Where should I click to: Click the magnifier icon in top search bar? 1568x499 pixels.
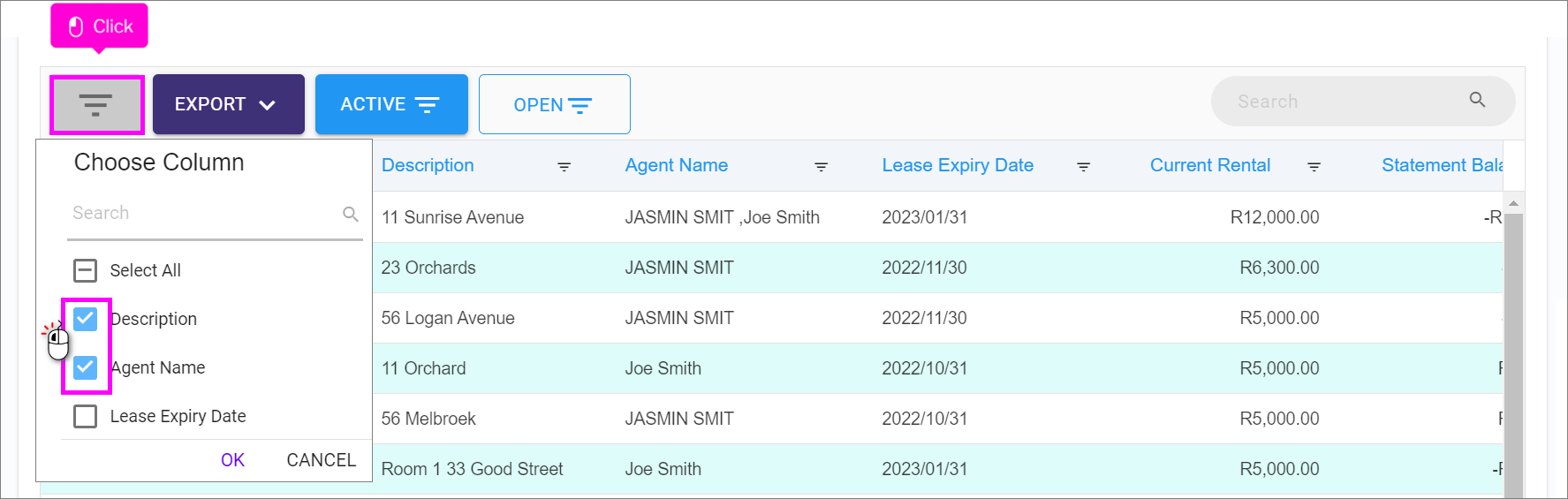pyautogui.click(x=1477, y=100)
